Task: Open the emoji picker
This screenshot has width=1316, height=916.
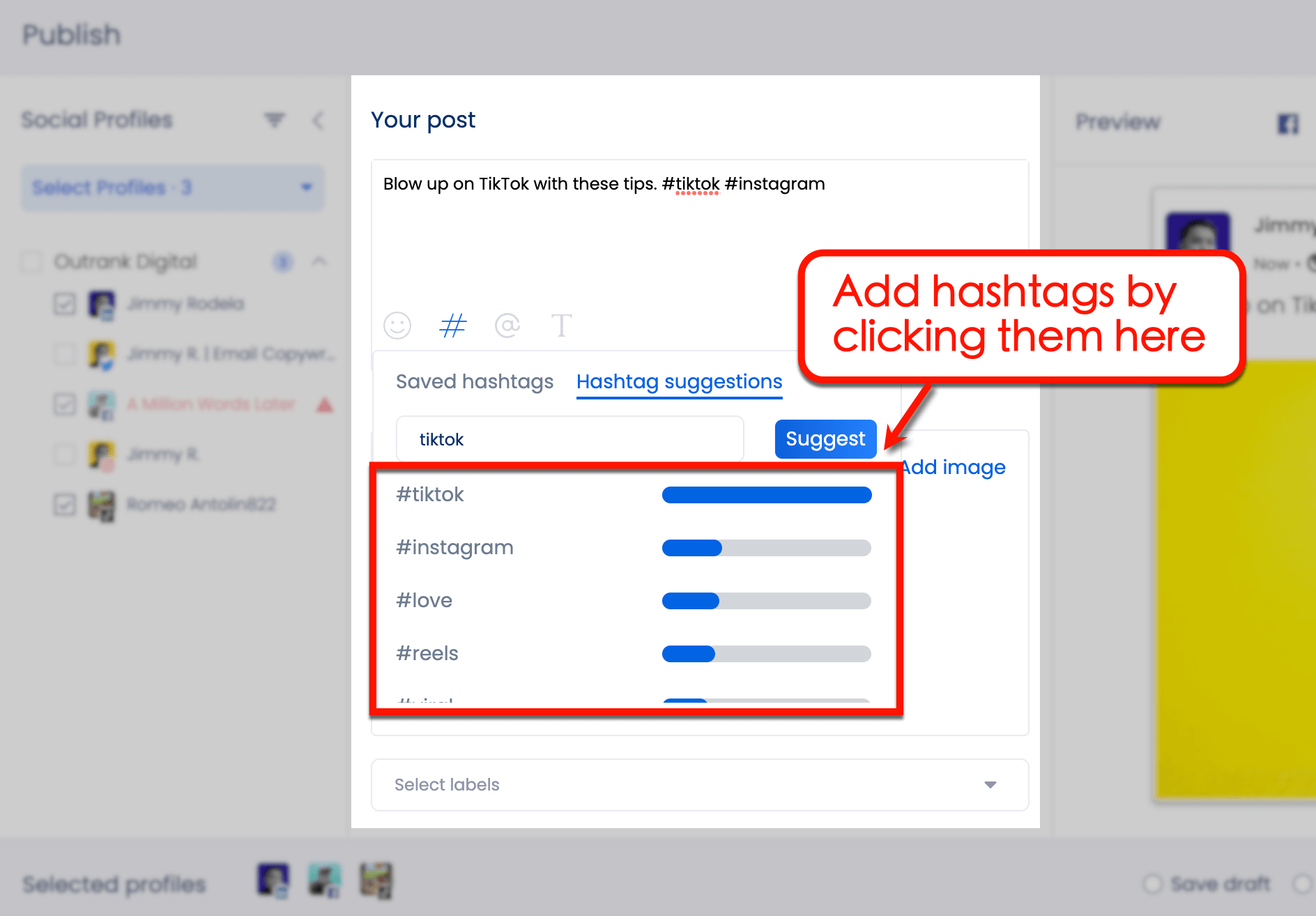Action: pos(397,325)
